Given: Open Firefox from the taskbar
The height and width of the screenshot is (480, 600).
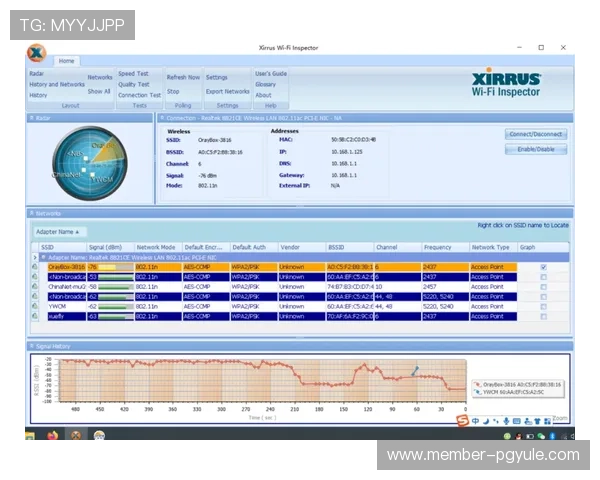Looking at the screenshot, I should click(52, 435).
